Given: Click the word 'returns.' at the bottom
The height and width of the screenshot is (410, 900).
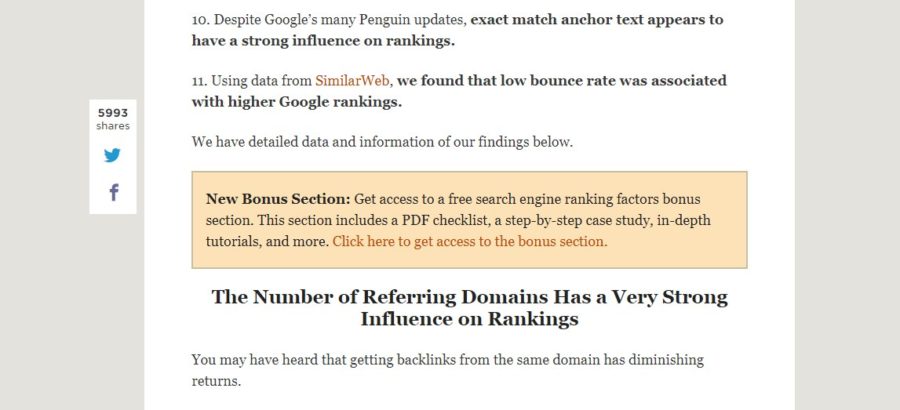Looking at the screenshot, I should tap(216, 381).
